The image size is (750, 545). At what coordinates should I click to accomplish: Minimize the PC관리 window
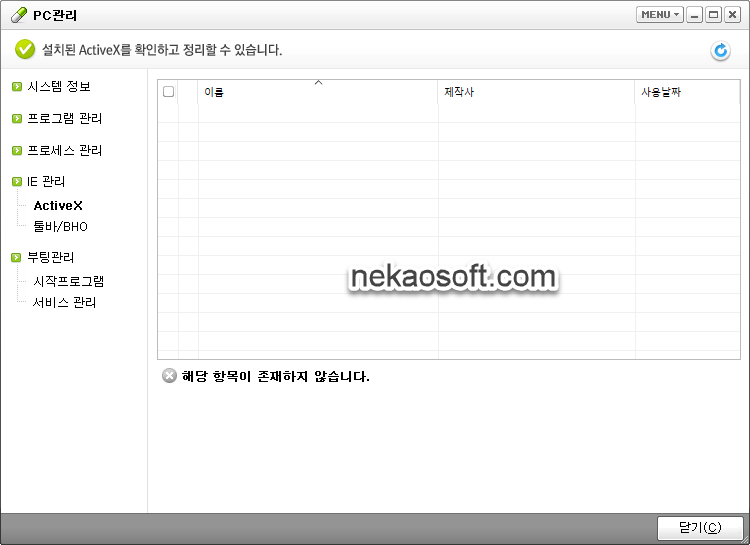(695, 15)
